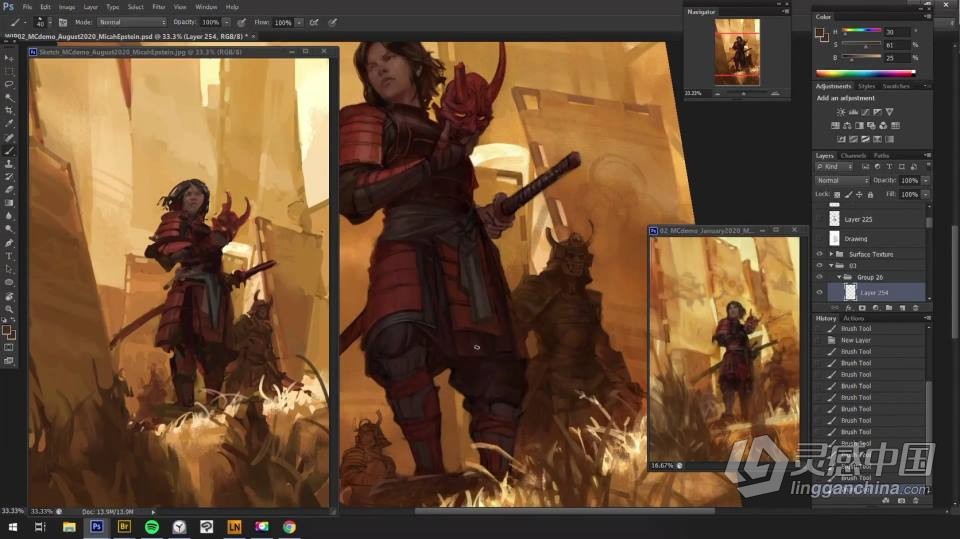Select the Eyedropper tool
The width and height of the screenshot is (960, 539).
coord(9,124)
